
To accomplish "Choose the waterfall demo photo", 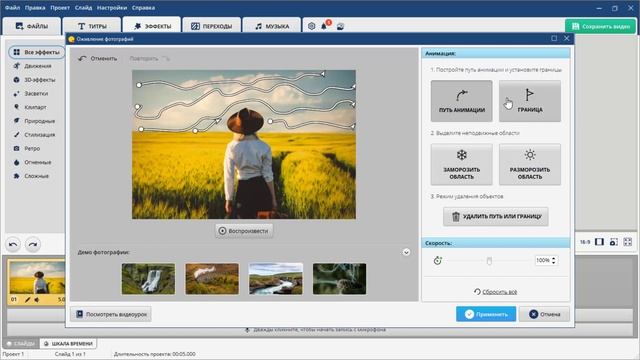I will pyautogui.click(x=148, y=279).
